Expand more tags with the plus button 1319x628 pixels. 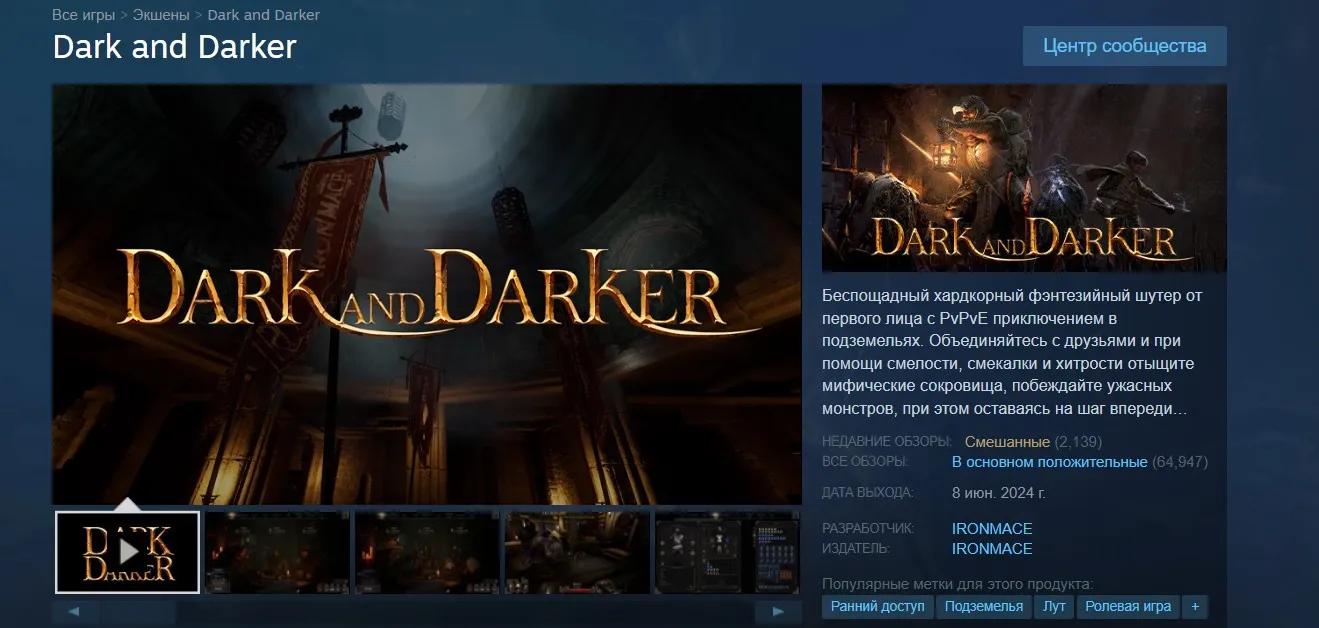(1194, 606)
